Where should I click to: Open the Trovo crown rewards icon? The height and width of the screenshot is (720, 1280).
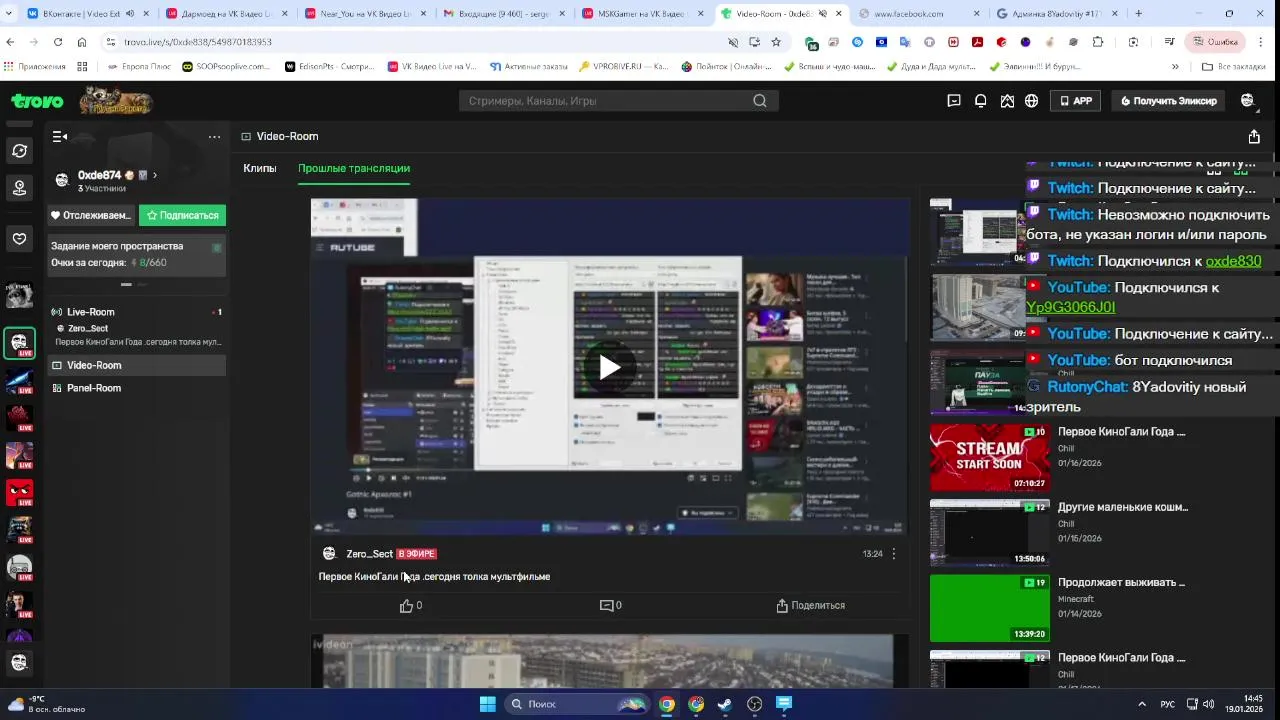tap(1007, 101)
